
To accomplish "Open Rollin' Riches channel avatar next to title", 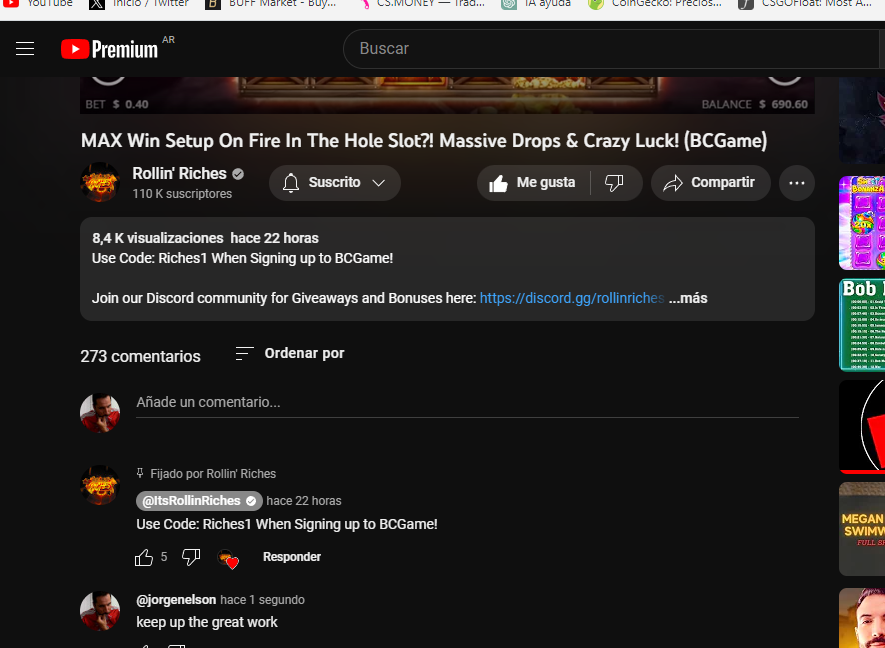I will tap(100, 182).
